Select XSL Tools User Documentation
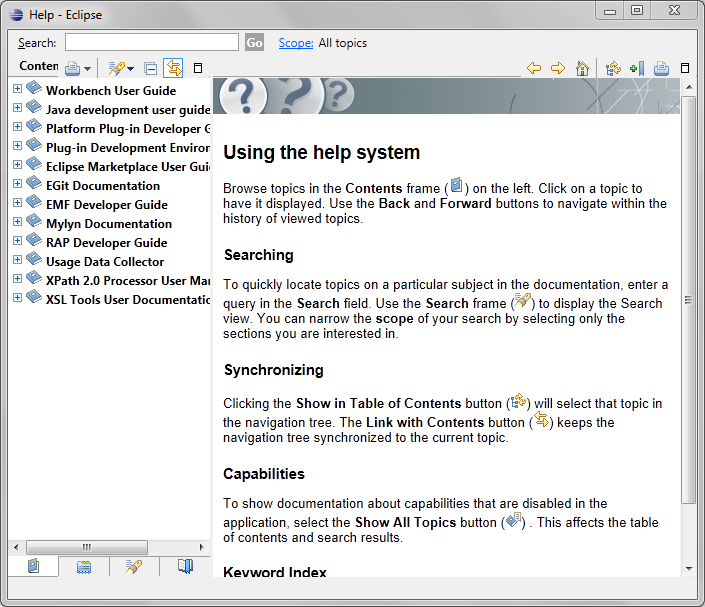The width and height of the screenshot is (705, 607). 128,299
